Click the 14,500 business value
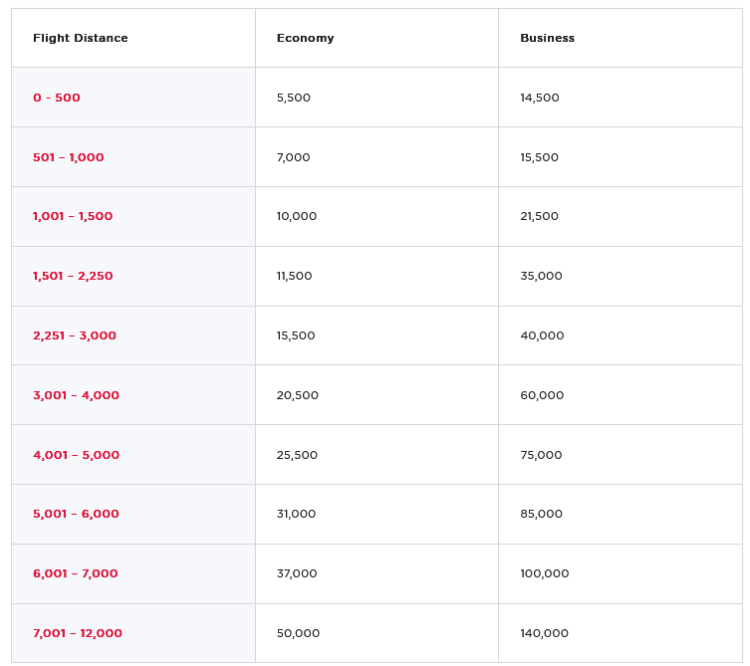 click(x=540, y=98)
